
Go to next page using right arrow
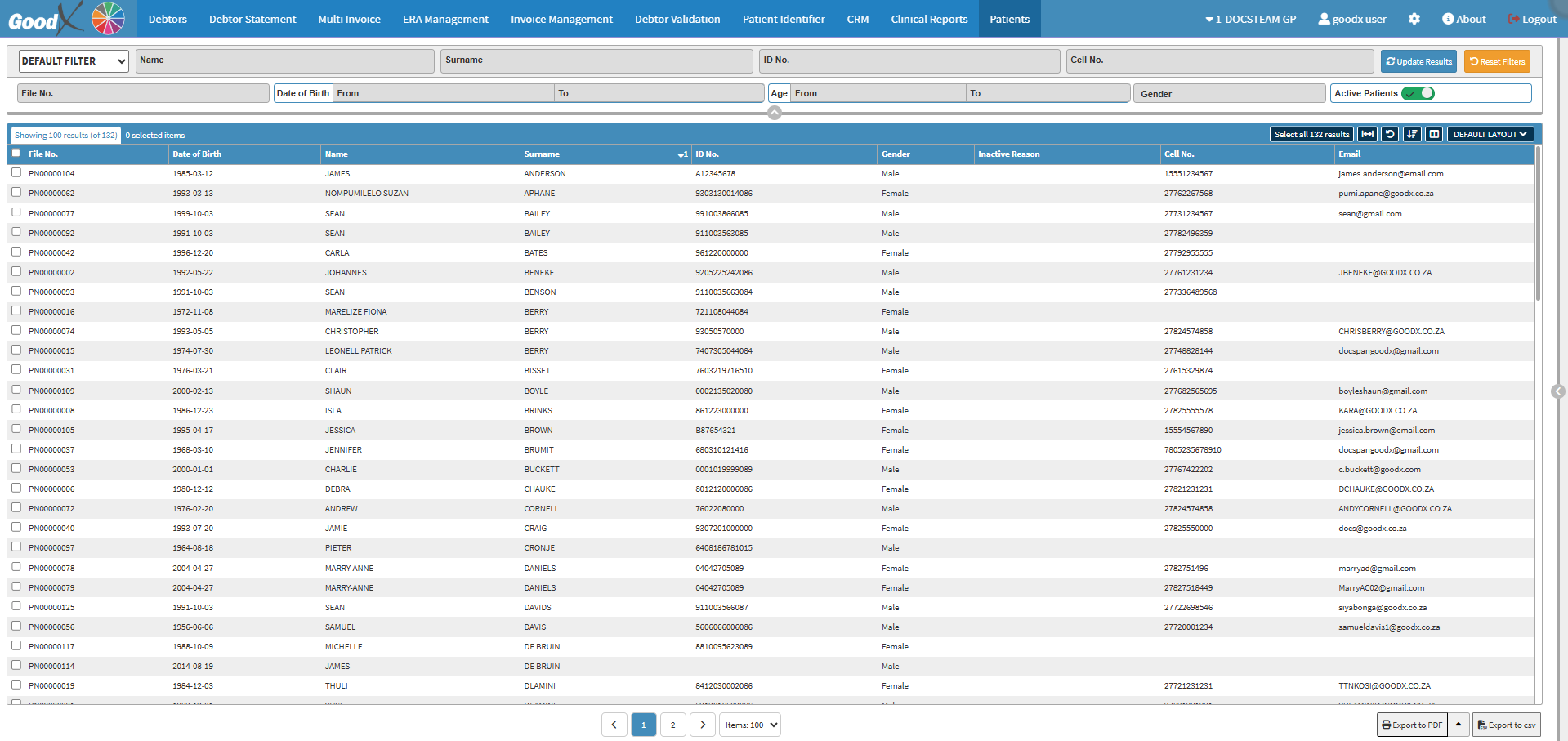703,725
